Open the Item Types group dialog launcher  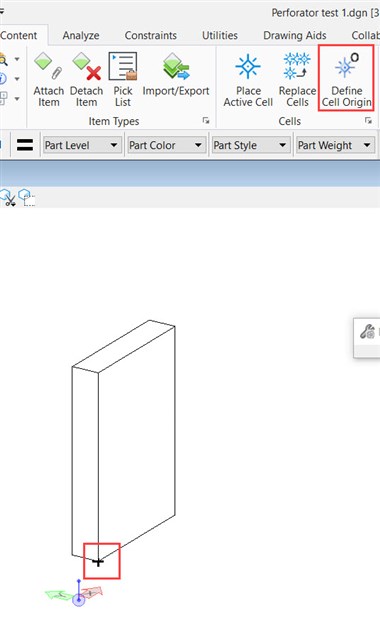(206, 121)
